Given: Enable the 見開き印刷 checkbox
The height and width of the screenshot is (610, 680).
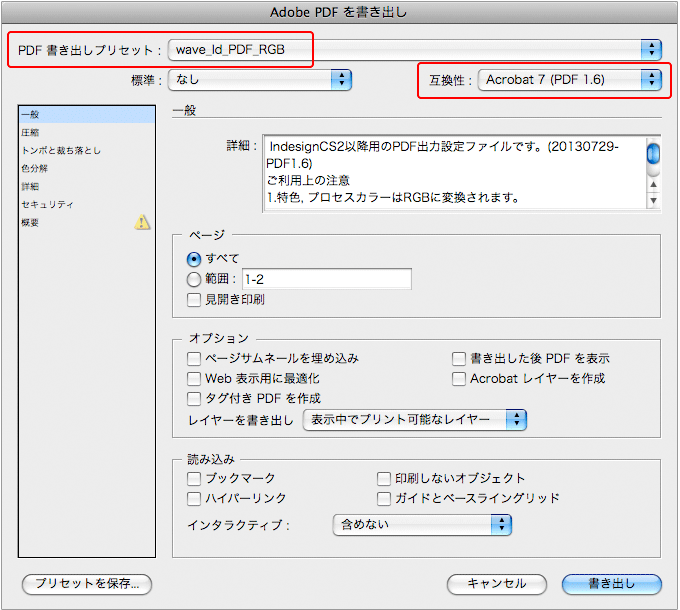Looking at the screenshot, I should (194, 299).
